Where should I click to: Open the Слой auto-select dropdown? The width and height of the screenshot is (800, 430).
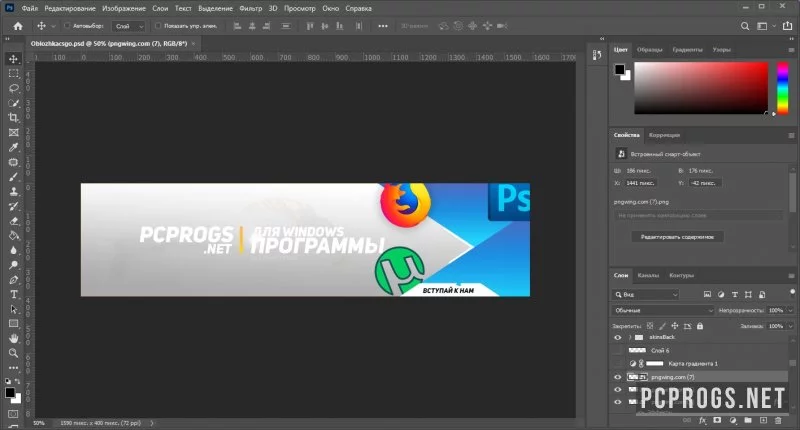click(129, 26)
